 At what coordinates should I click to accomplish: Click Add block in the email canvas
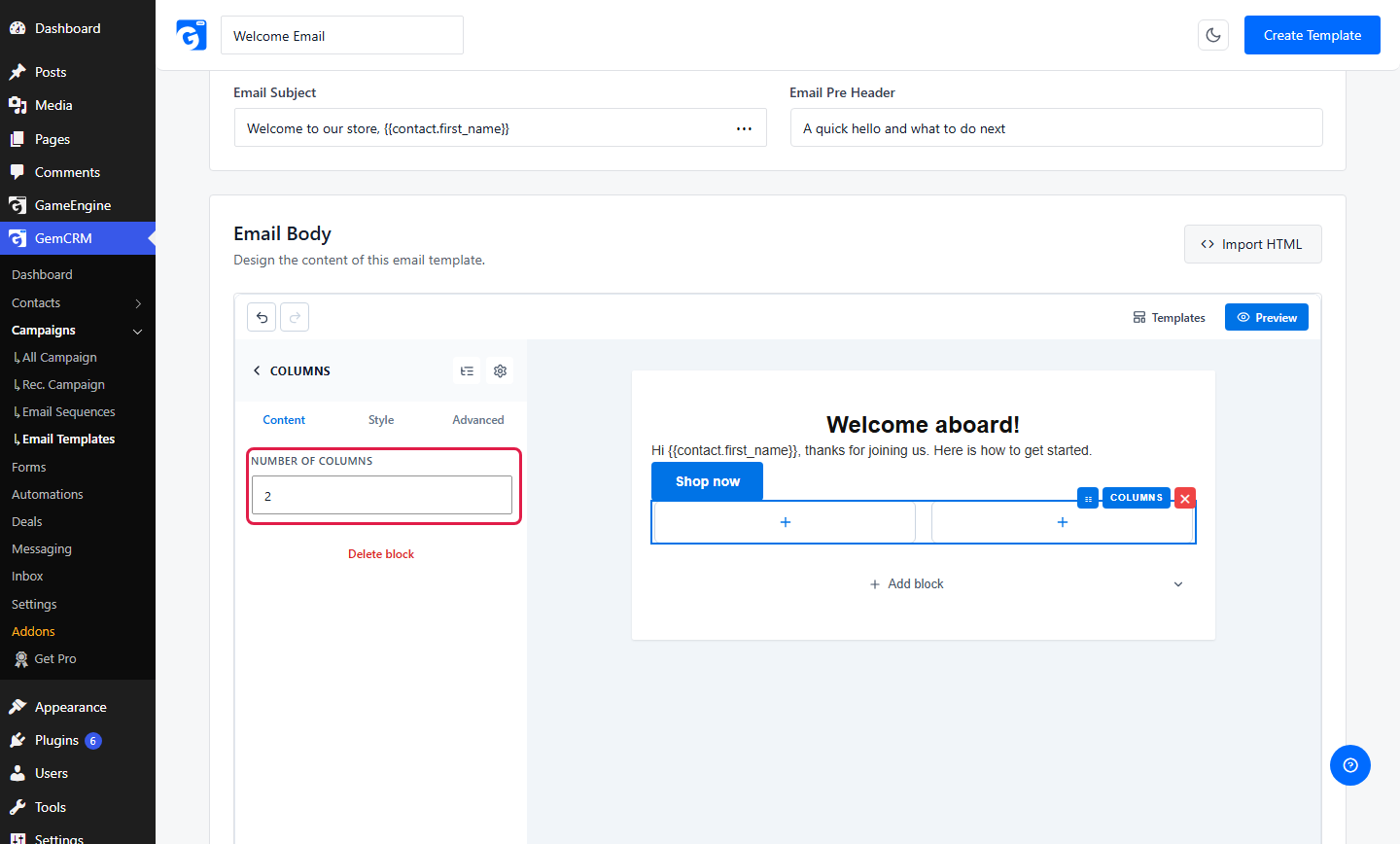tap(906, 584)
